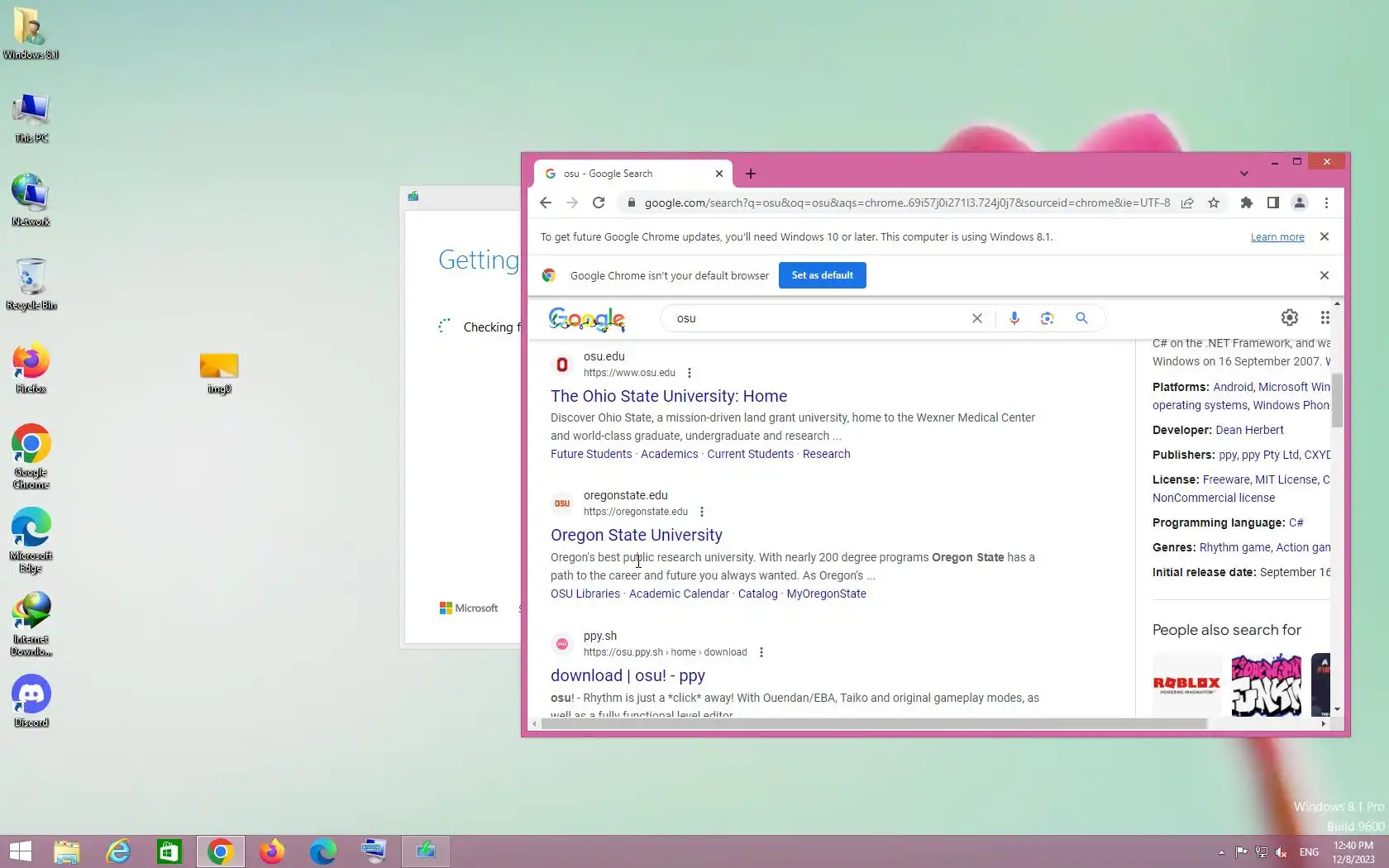Viewport: 1389px width, 868px height.
Task: Open the Academics sitelink
Action: coord(669,454)
